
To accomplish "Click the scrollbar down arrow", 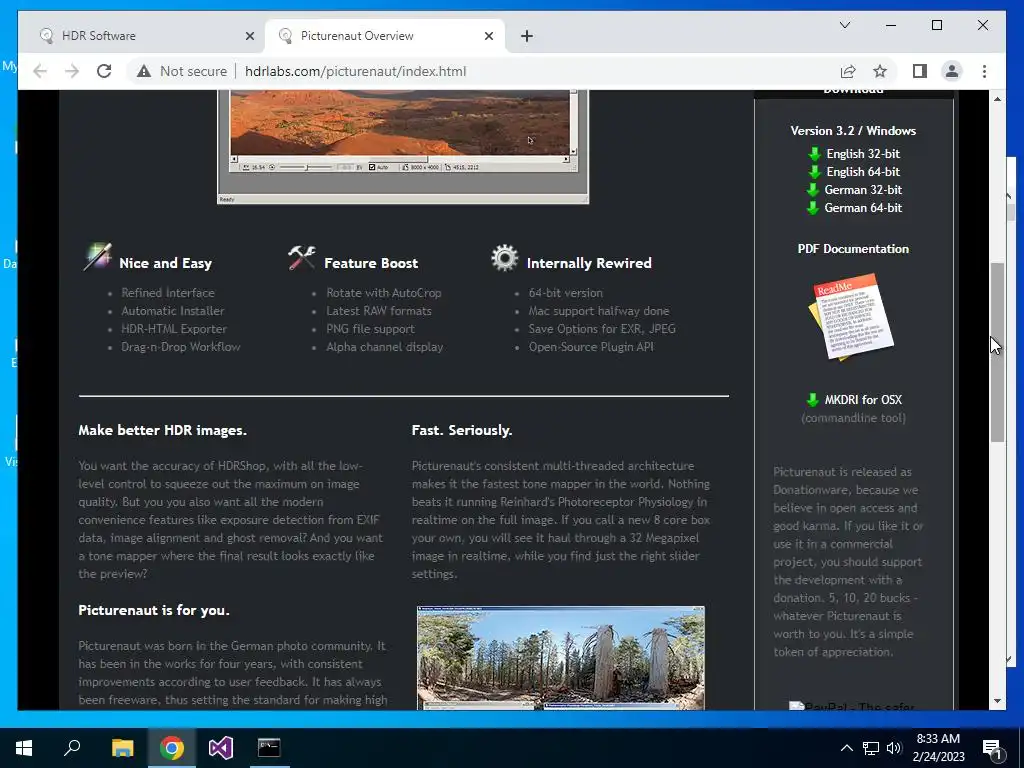I will click(997, 701).
